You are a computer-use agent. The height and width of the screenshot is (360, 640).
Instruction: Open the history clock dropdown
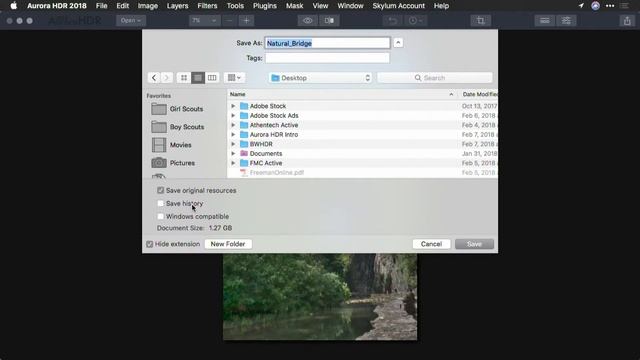(x=416, y=20)
